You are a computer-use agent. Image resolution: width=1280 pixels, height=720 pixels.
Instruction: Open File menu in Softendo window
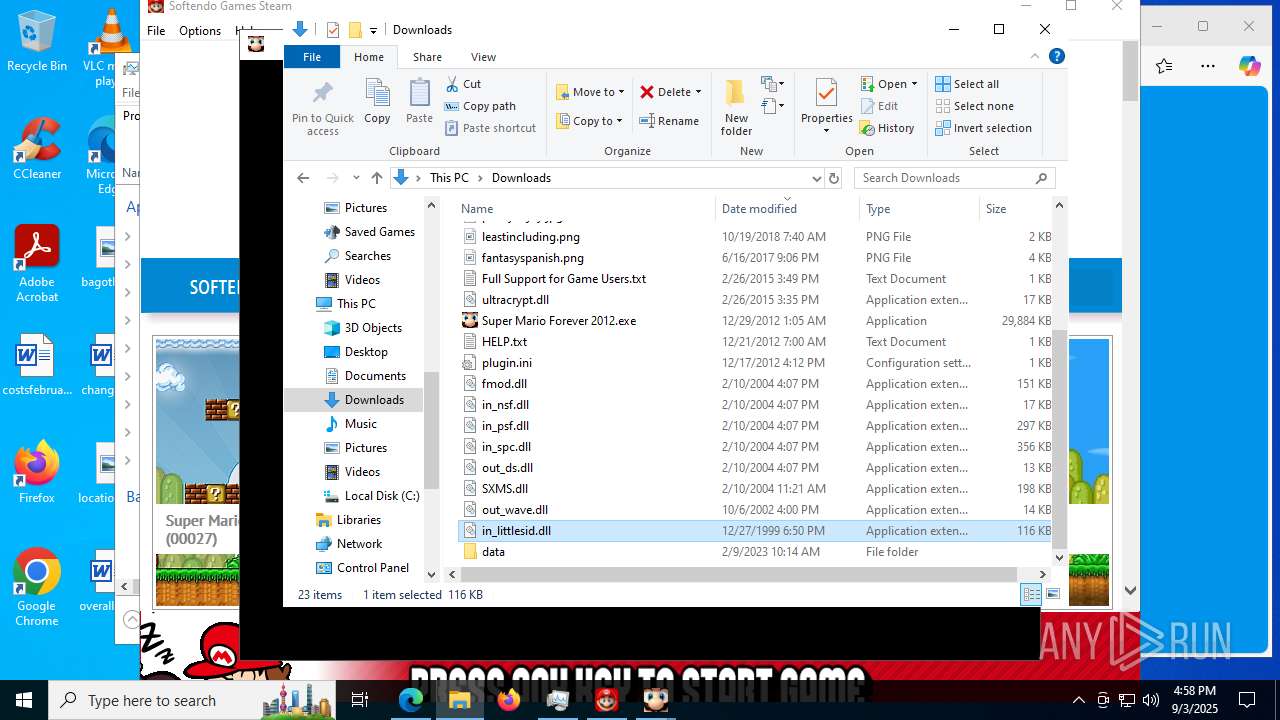pos(156,31)
